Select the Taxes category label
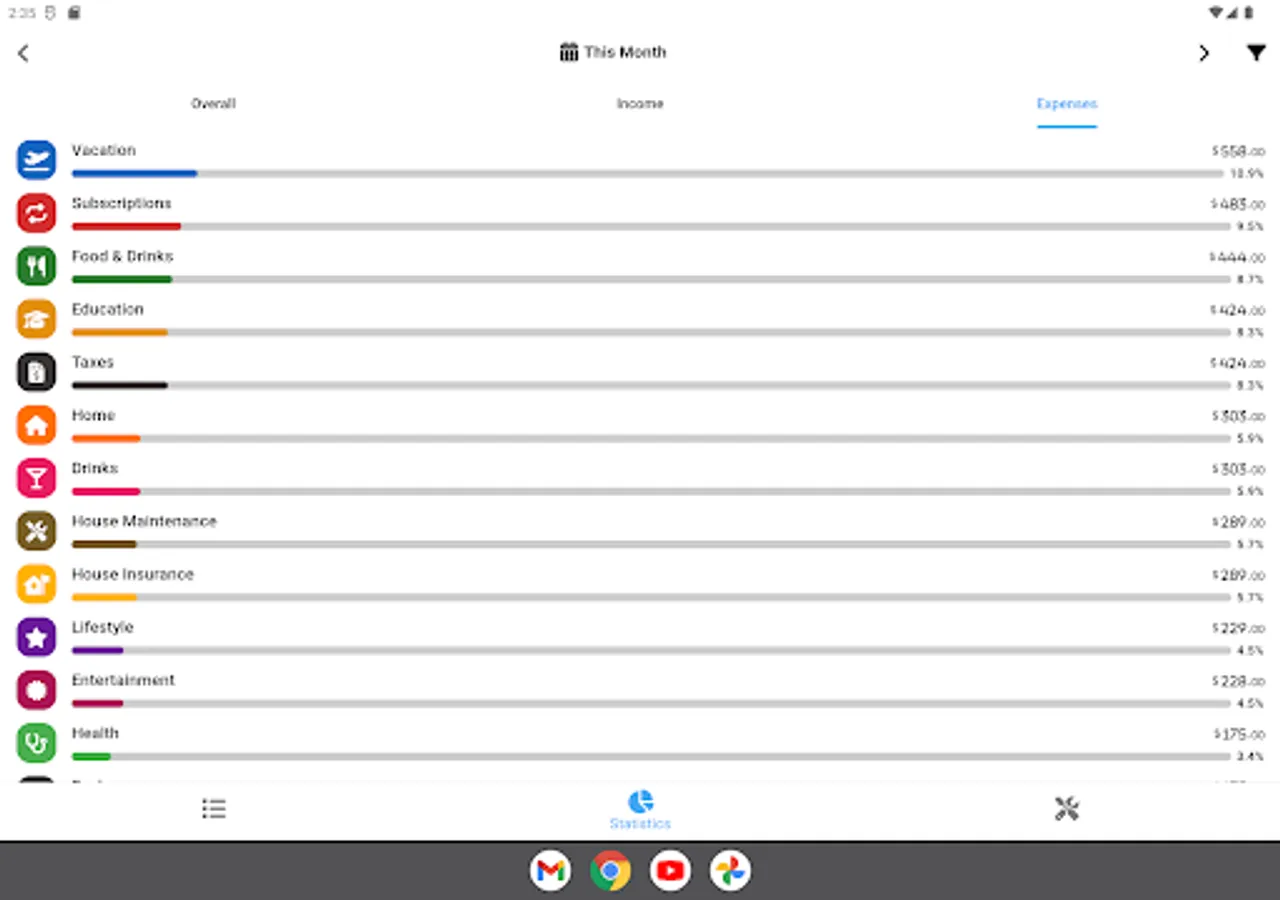The width and height of the screenshot is (1280, 900). 92,362
